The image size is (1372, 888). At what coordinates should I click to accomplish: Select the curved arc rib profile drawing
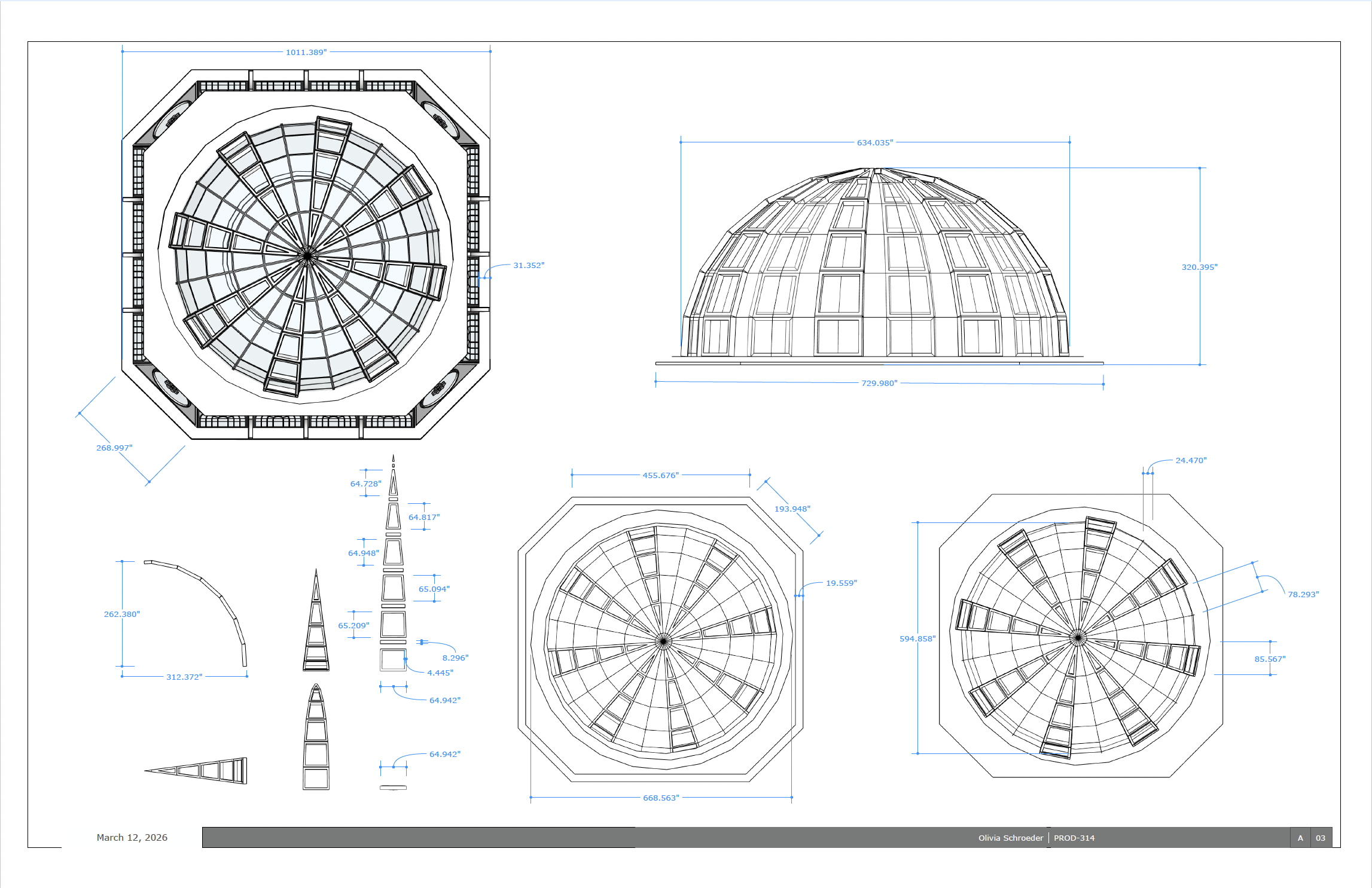(x=196, y=613)
